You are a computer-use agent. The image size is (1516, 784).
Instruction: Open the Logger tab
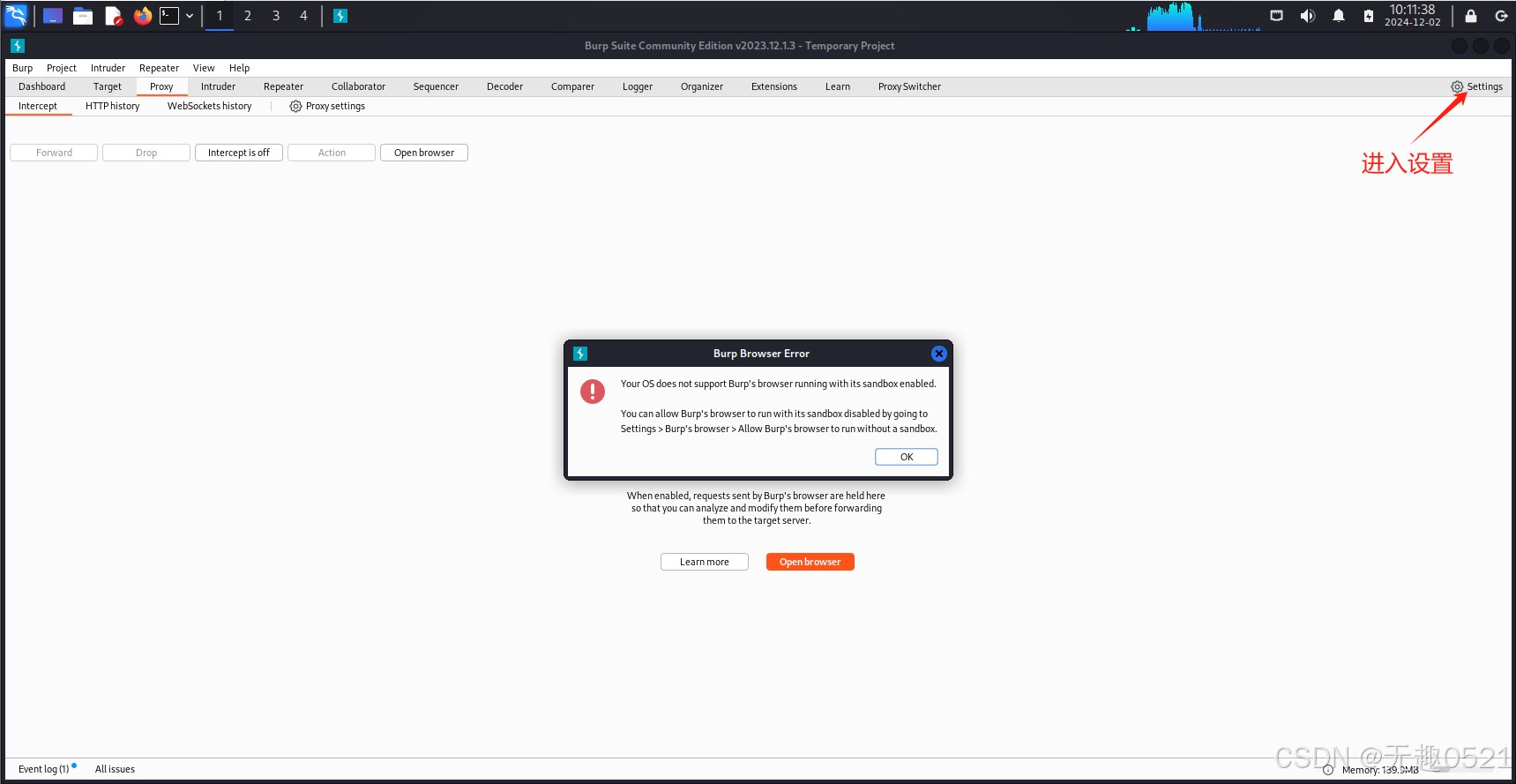[x=638, y=86]
